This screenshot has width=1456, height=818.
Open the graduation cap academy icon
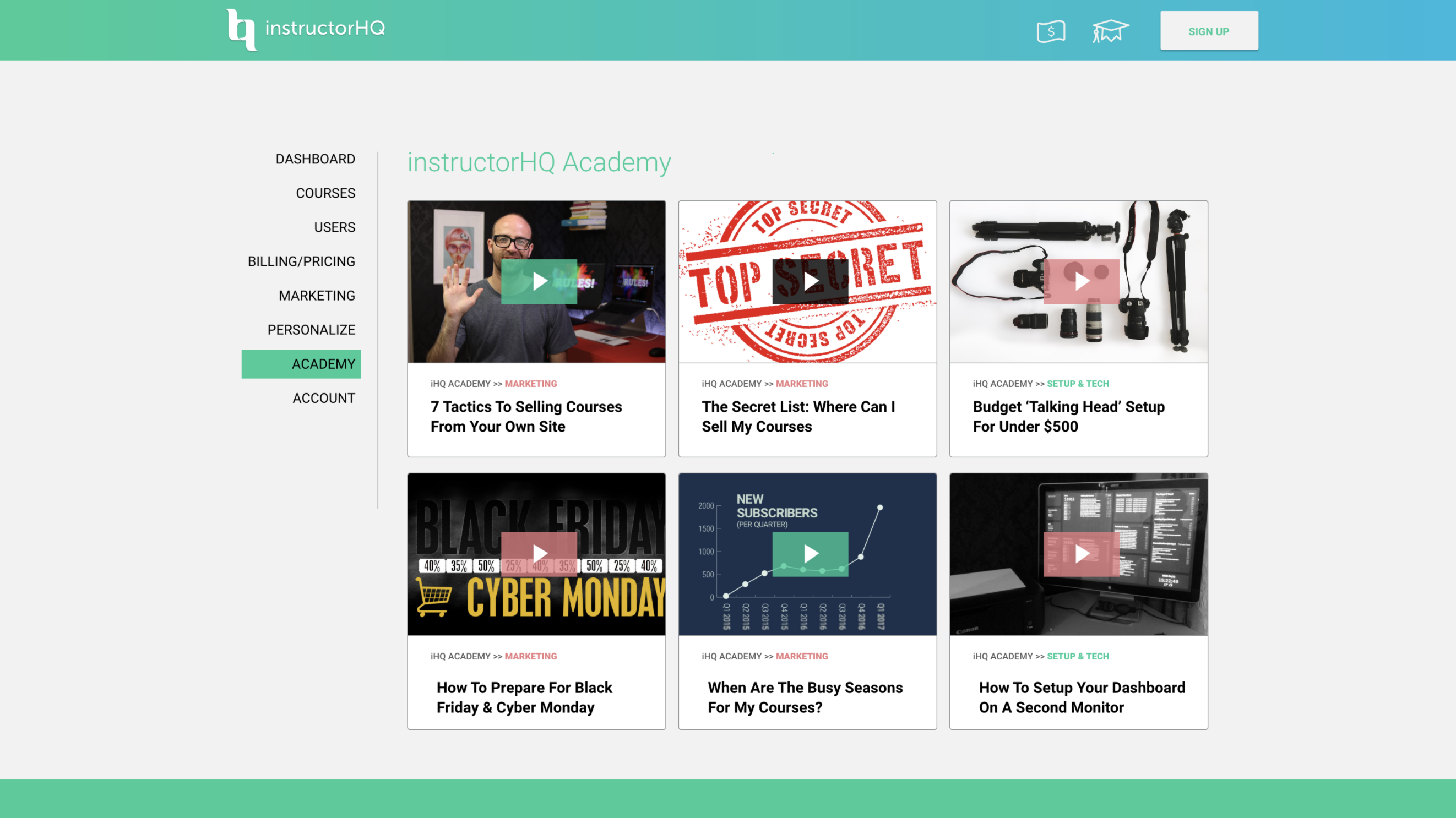tap(1110, 31)
